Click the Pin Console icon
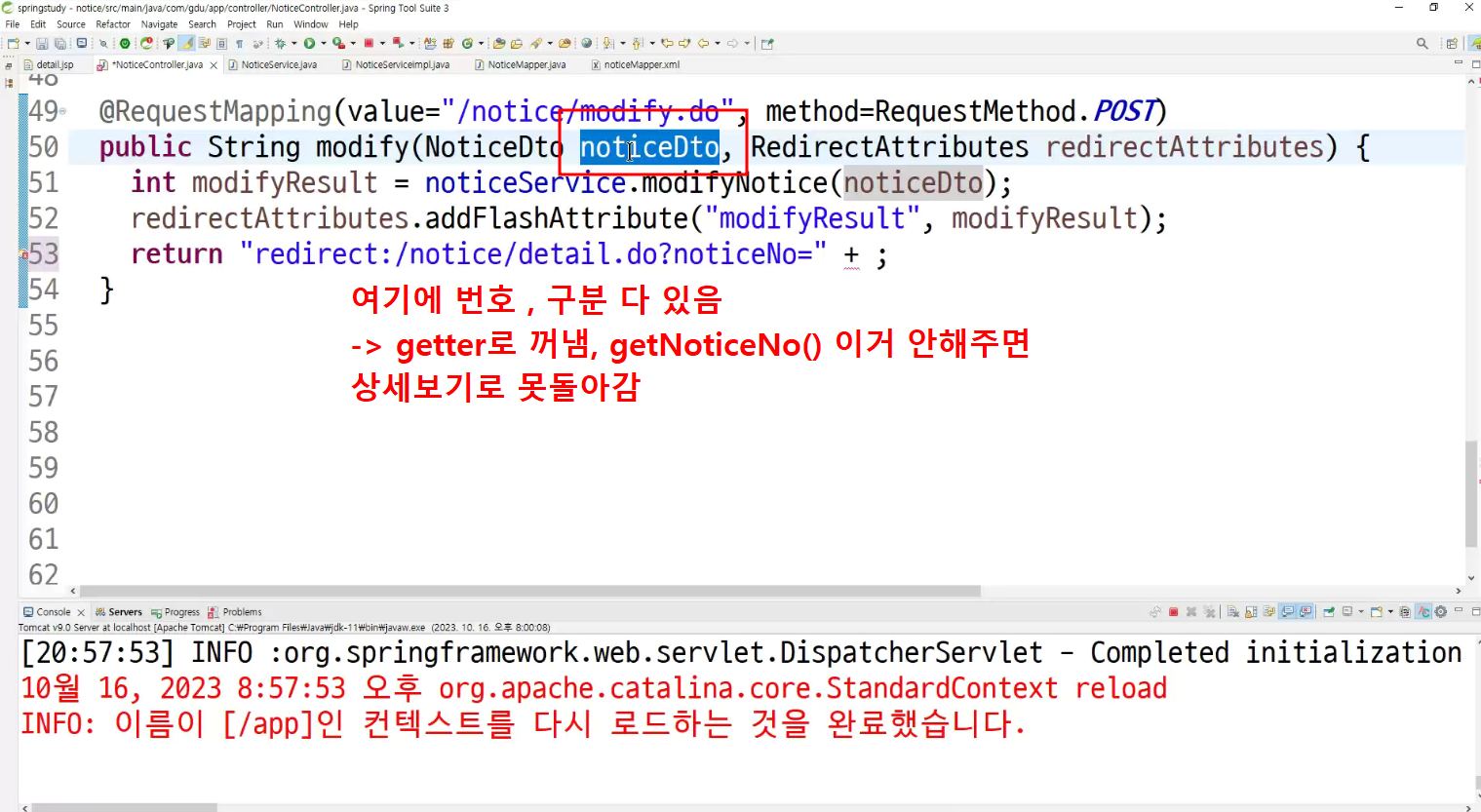The height and width of the screenshot is (812, 1481). (x=1329, y=612)
